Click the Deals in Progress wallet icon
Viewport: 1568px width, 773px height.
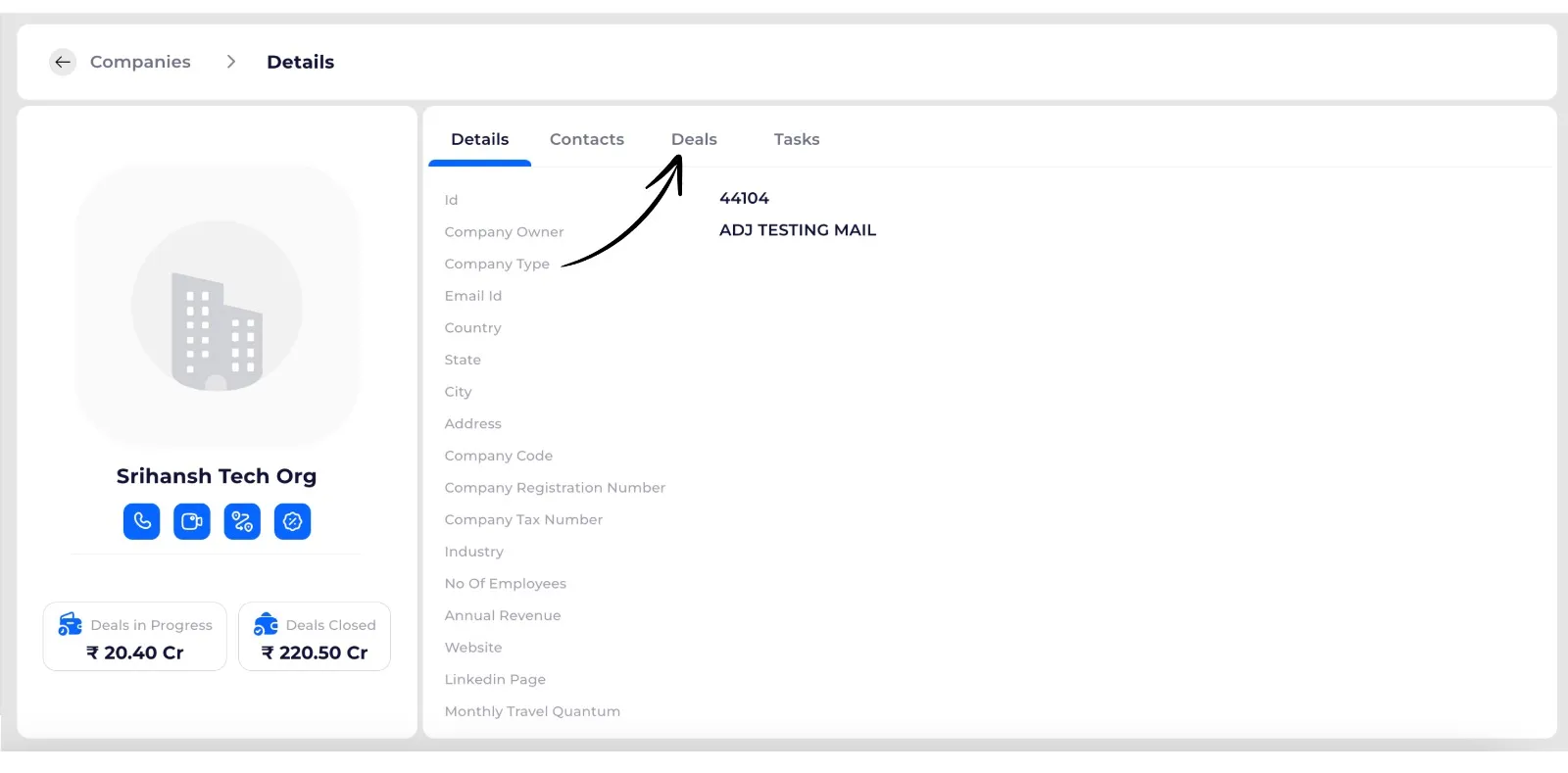71,624
